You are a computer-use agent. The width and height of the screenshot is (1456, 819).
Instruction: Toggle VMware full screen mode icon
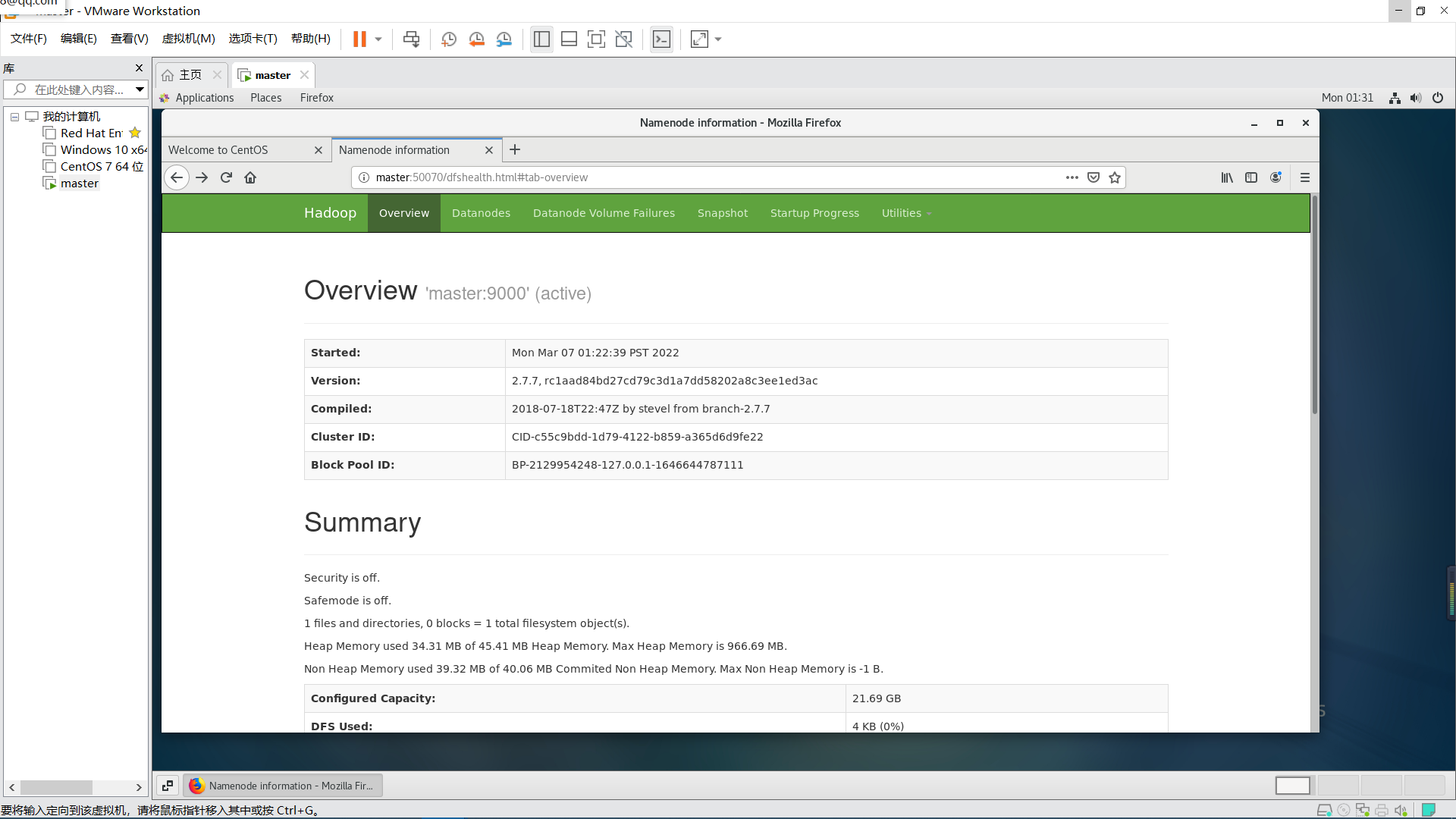[x=596, y=39]
